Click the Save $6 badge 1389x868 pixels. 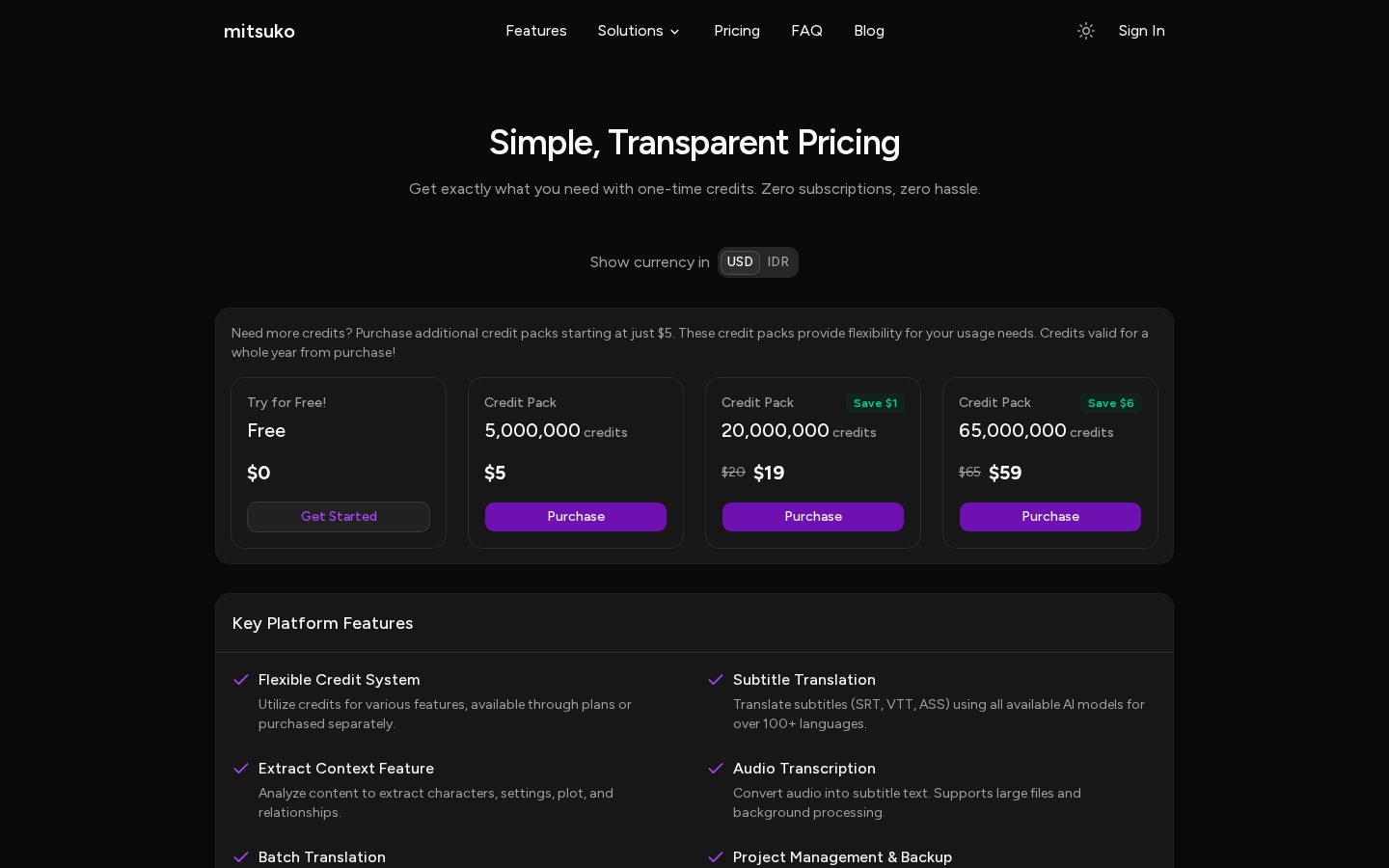pyautogui.click(x=1111, y=403)
